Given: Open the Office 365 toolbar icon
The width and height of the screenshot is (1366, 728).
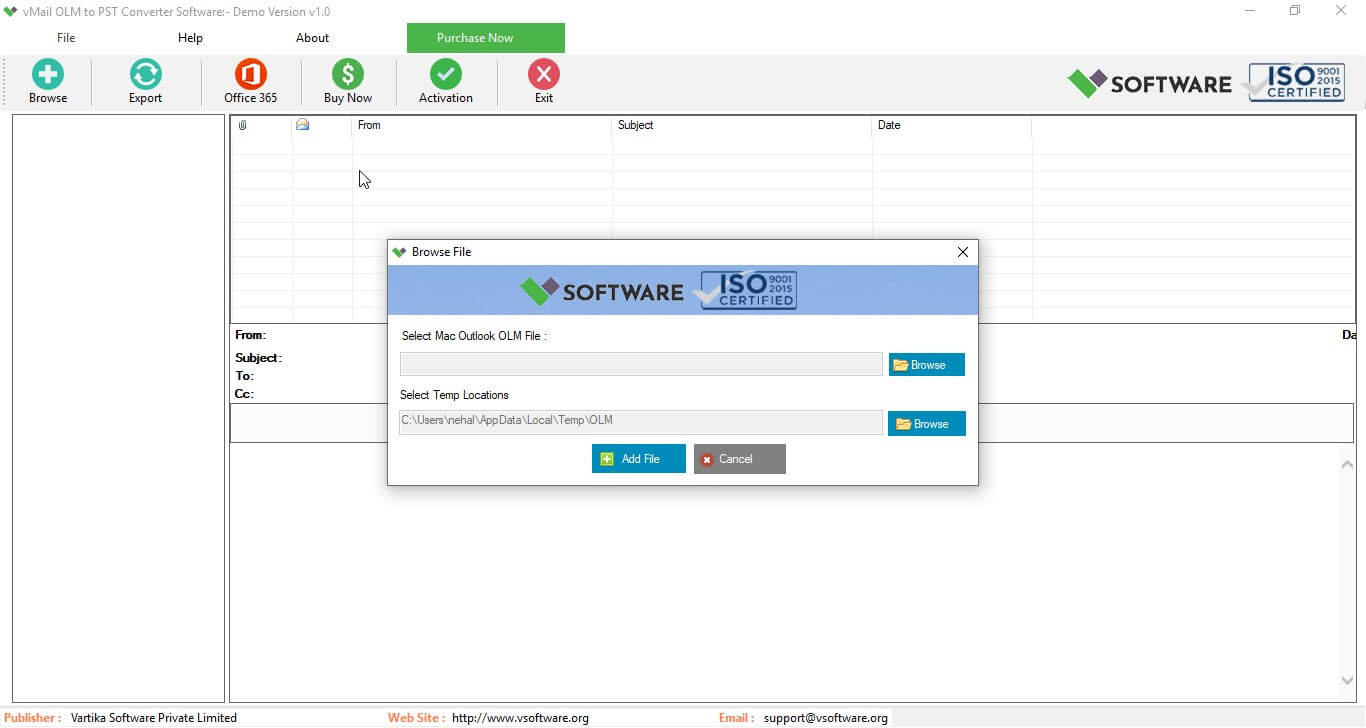Looking at the screenshot, I should click(250, 81).
